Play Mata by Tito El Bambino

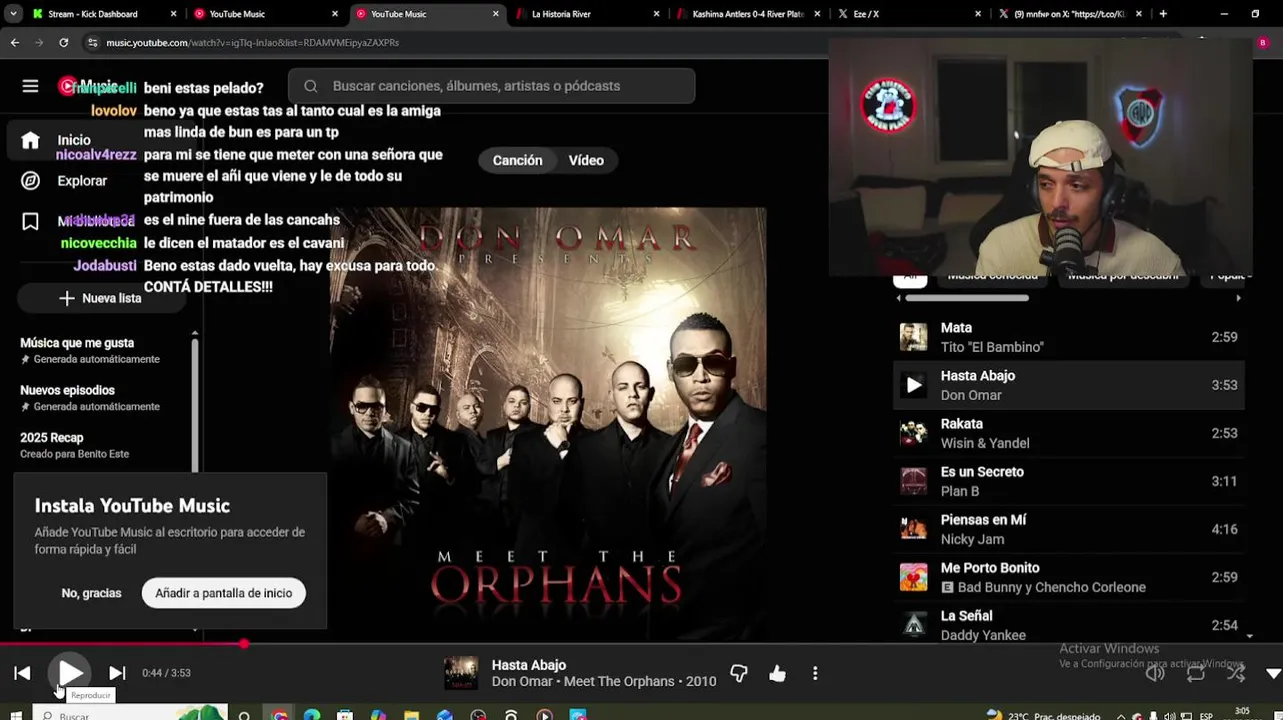tap(1068, 337)
